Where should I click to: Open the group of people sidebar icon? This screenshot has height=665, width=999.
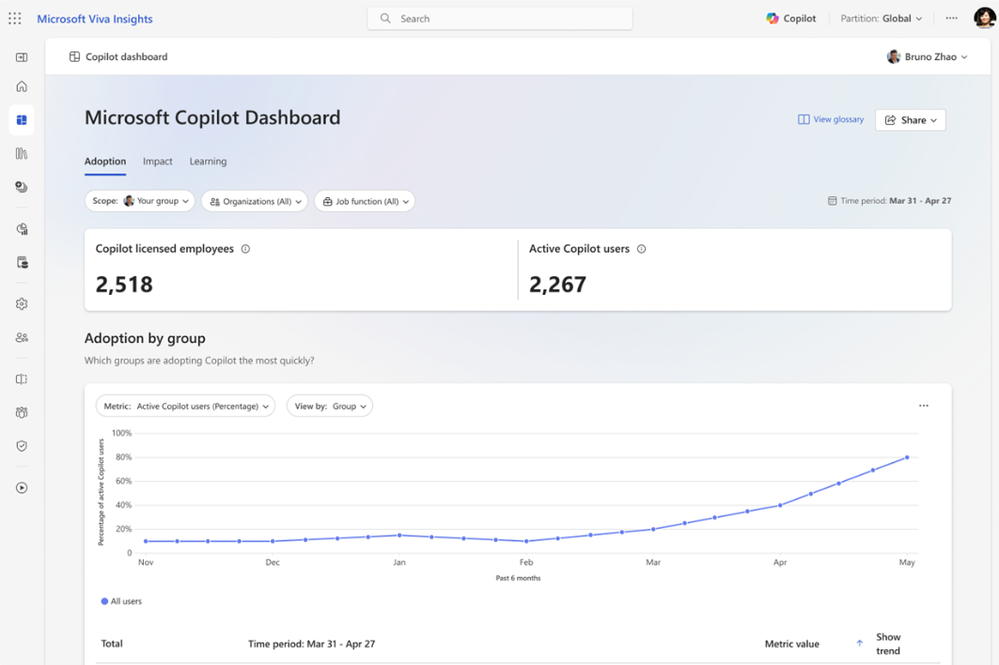(x=22, y=412)
